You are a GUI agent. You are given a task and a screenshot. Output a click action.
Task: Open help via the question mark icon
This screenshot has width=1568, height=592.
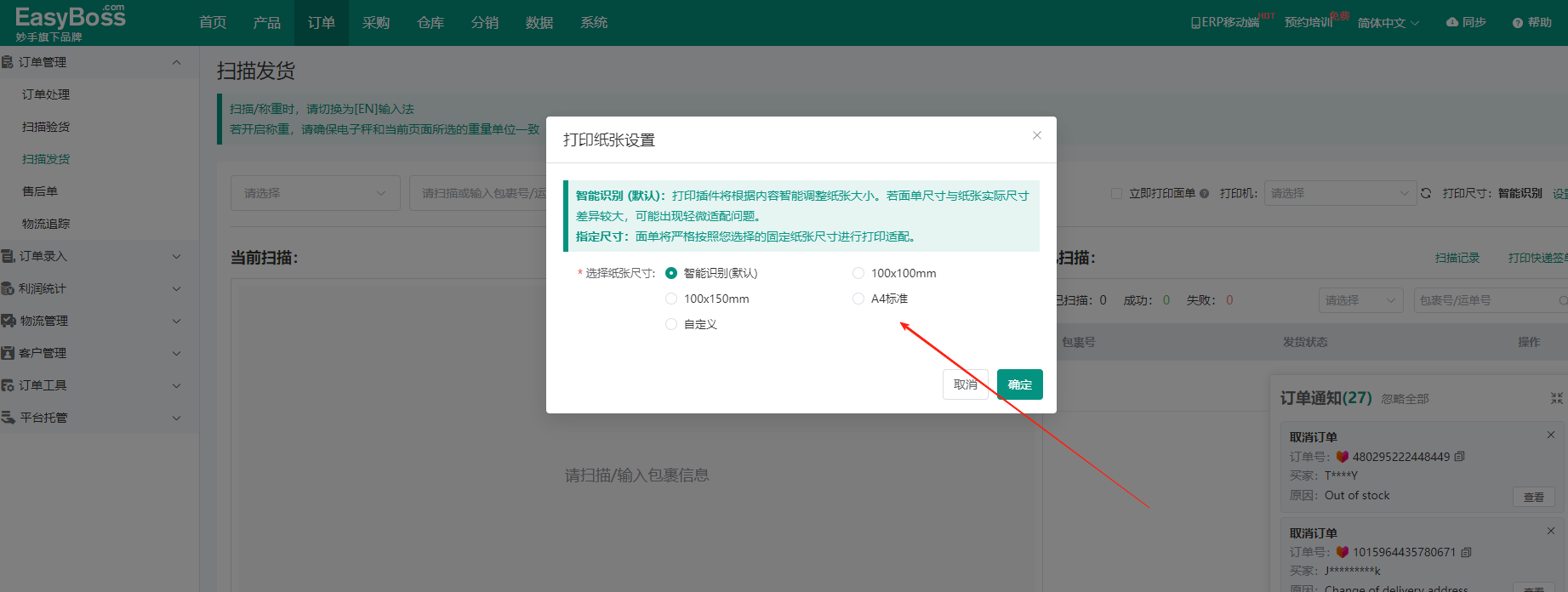(x=1517, y=23)
